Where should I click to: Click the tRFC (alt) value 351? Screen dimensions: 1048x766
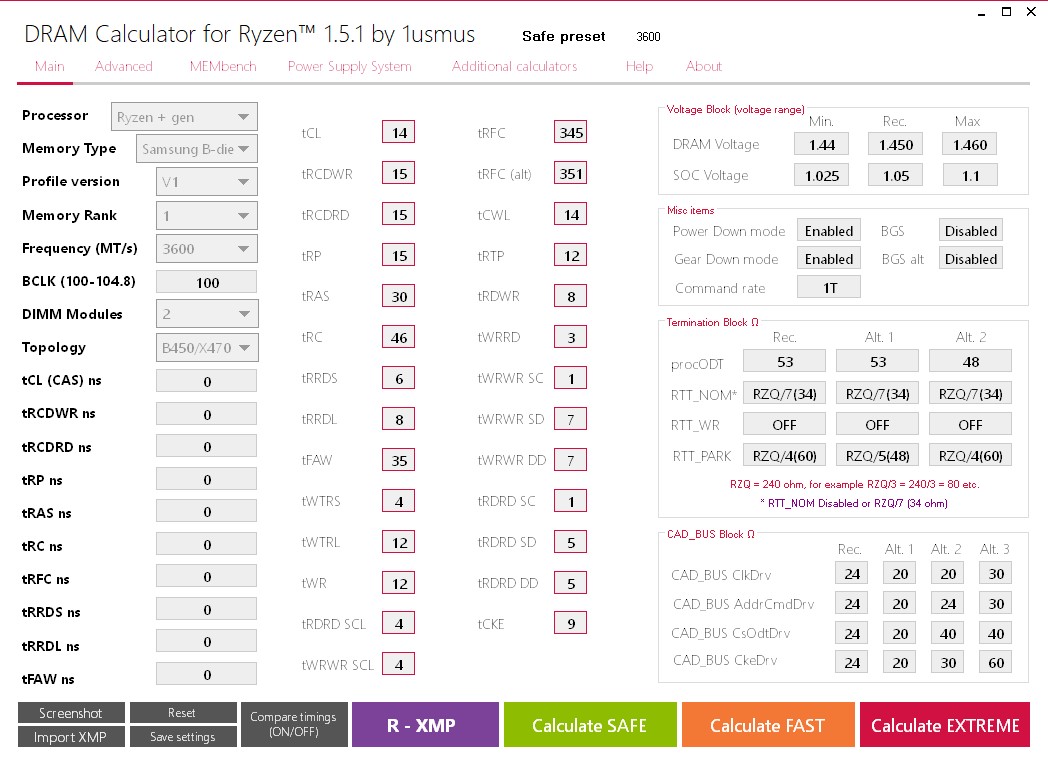tap(571, 174)
